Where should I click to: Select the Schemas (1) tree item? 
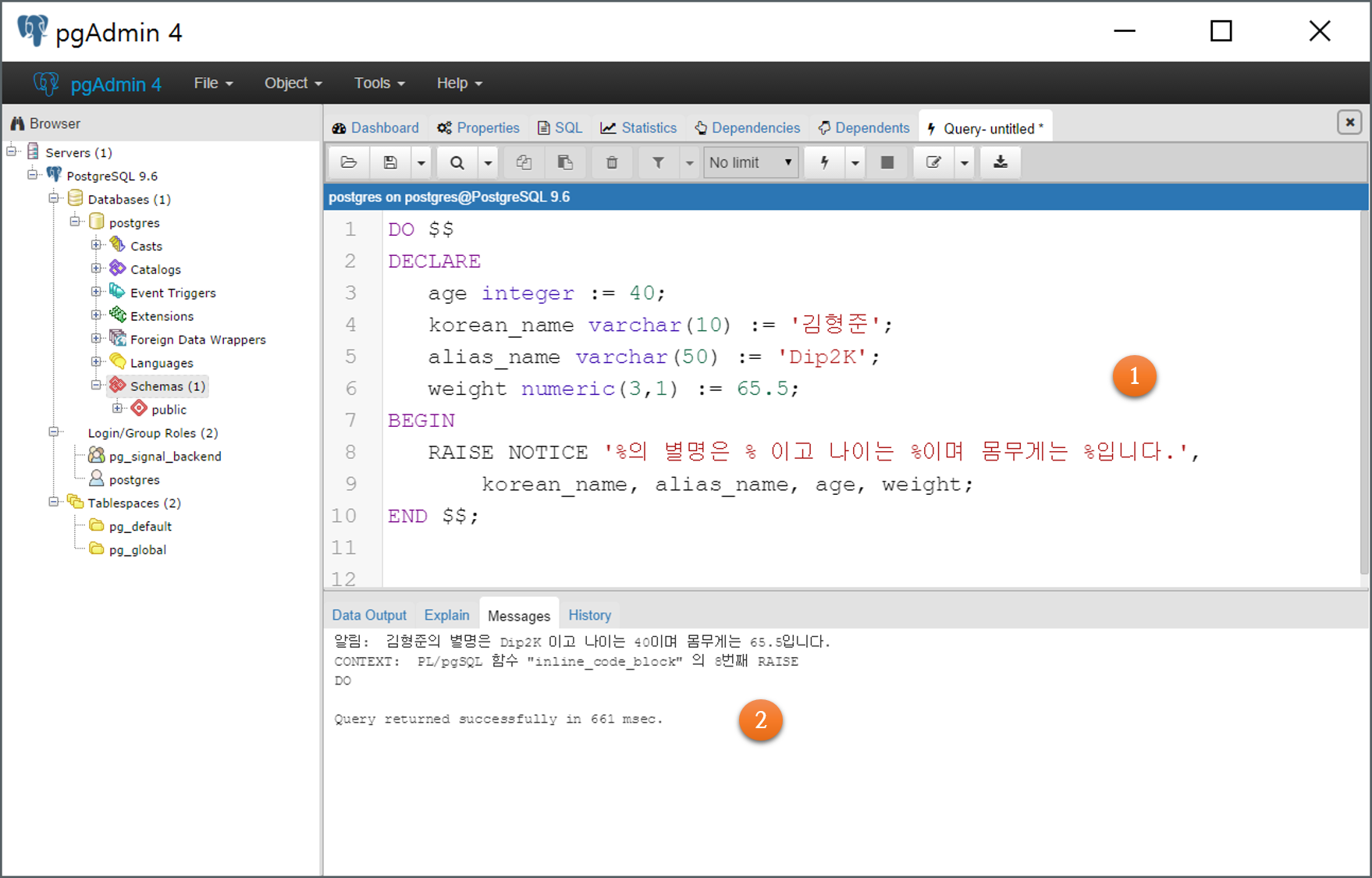(158, 386)
